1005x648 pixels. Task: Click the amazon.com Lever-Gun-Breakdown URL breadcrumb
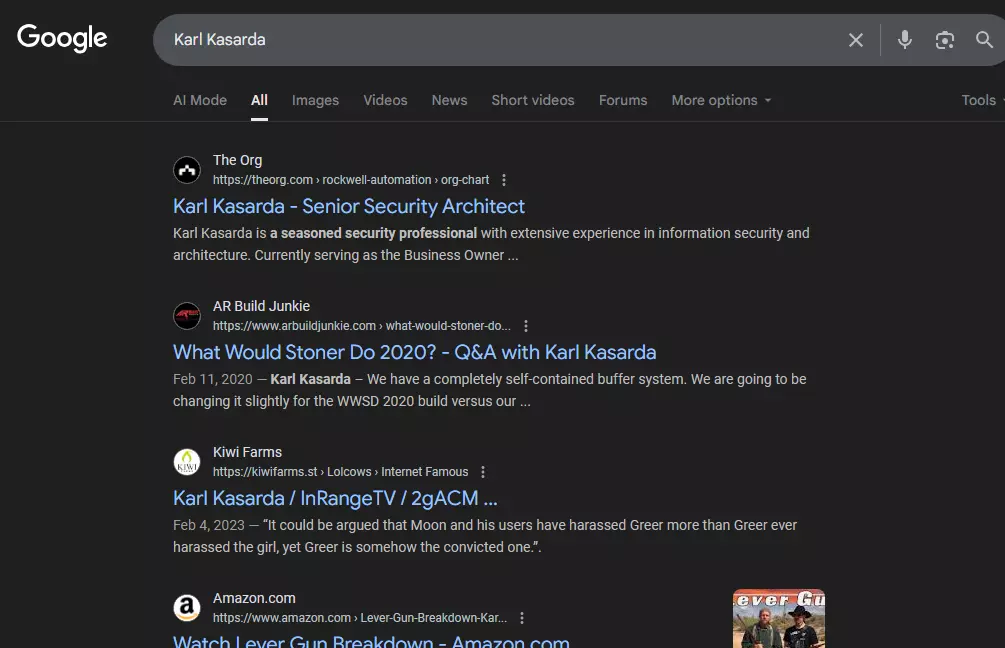tap(360, 619)
